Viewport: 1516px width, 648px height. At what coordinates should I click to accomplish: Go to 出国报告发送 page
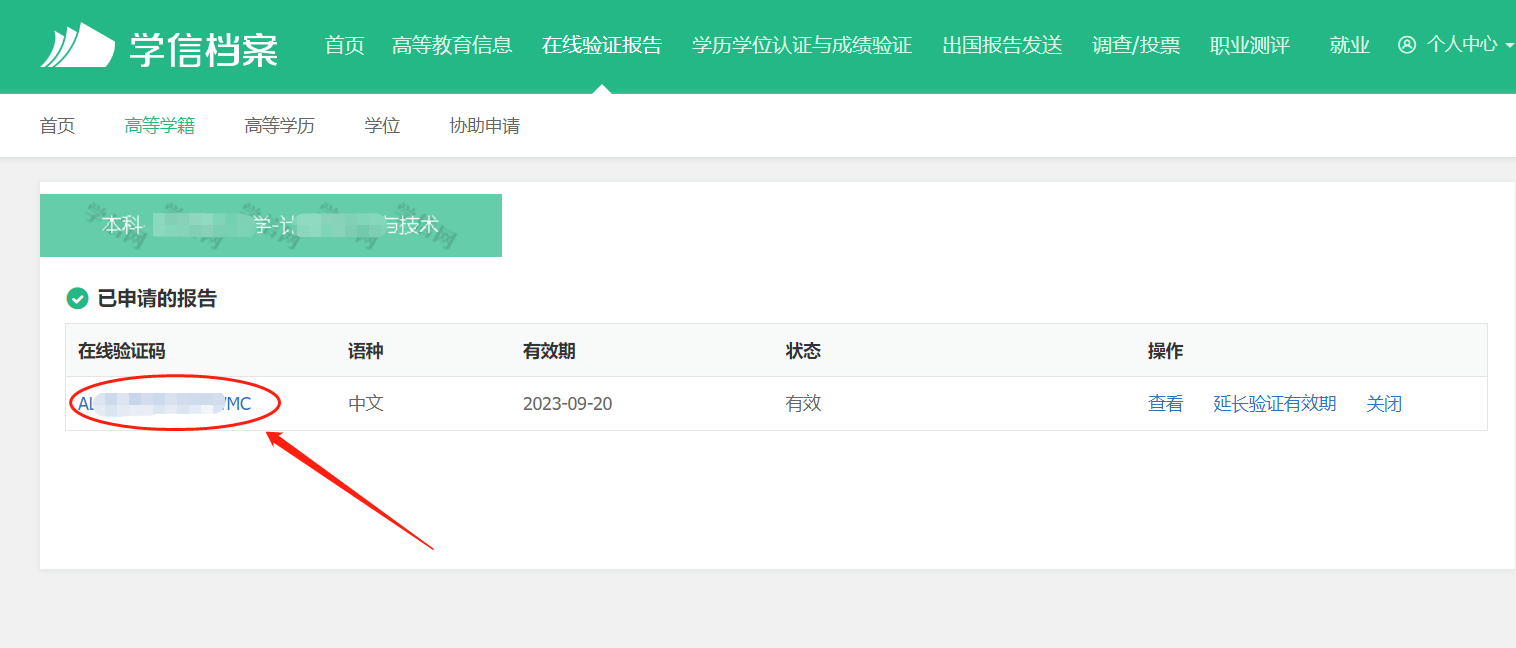click(1001, 45)
